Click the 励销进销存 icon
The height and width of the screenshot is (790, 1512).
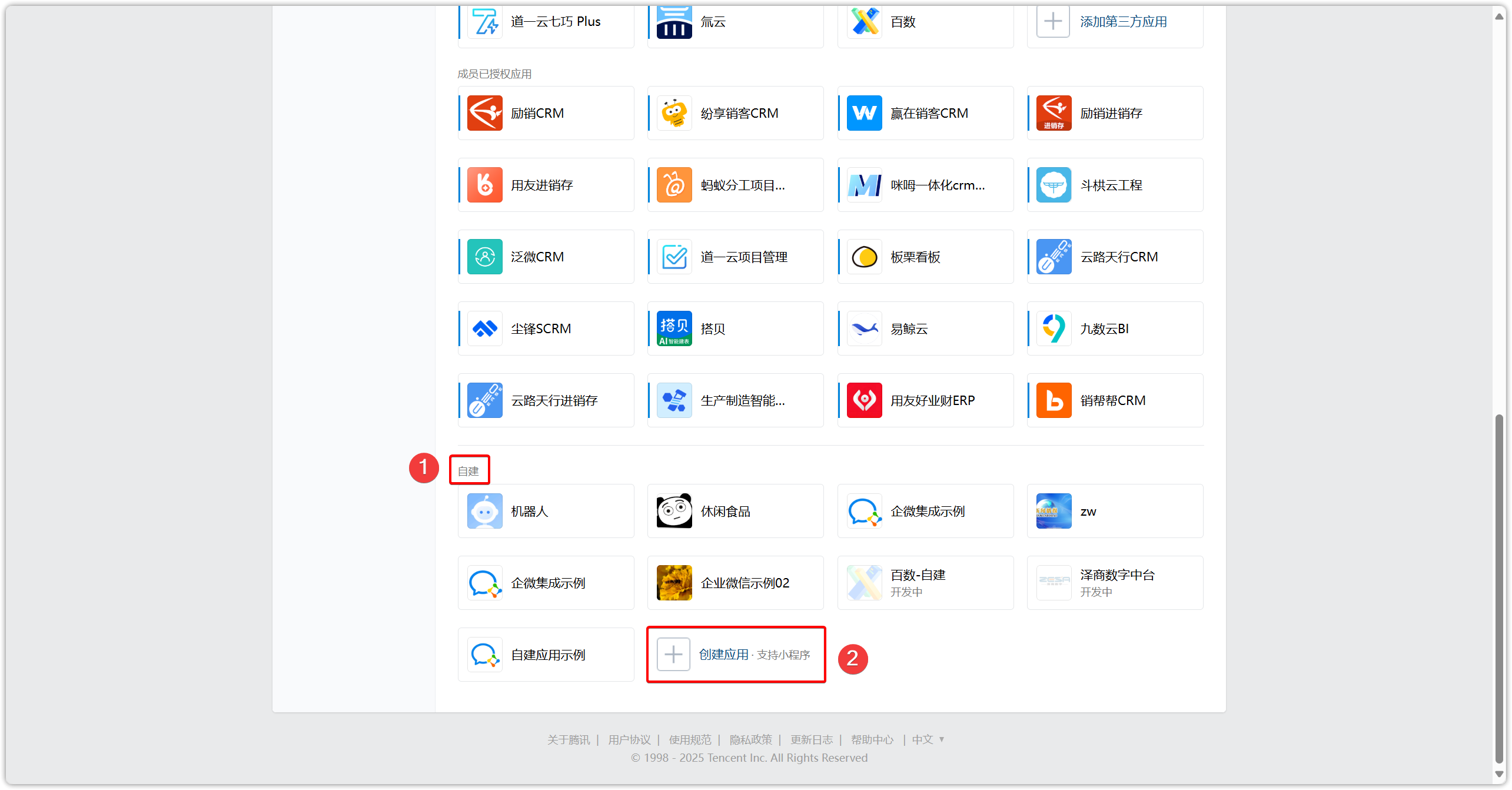click(1054, 113)
